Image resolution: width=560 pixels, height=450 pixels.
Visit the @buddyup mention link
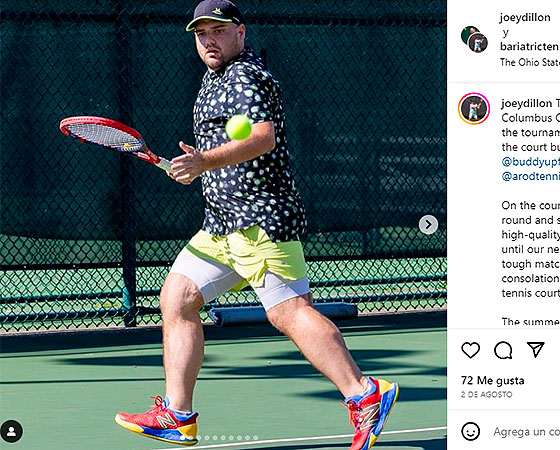pyautogui.click(x=530, y=162)
